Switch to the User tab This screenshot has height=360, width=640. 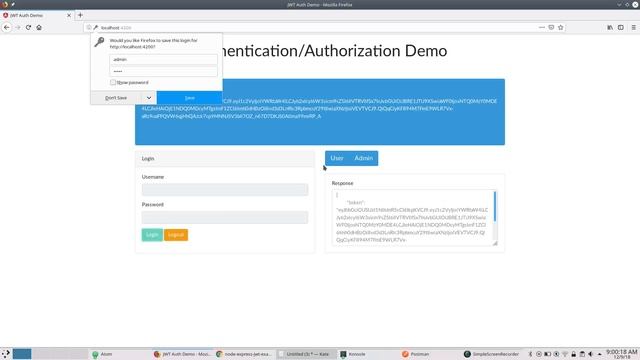pyautogui.click(x=337, y=158)
